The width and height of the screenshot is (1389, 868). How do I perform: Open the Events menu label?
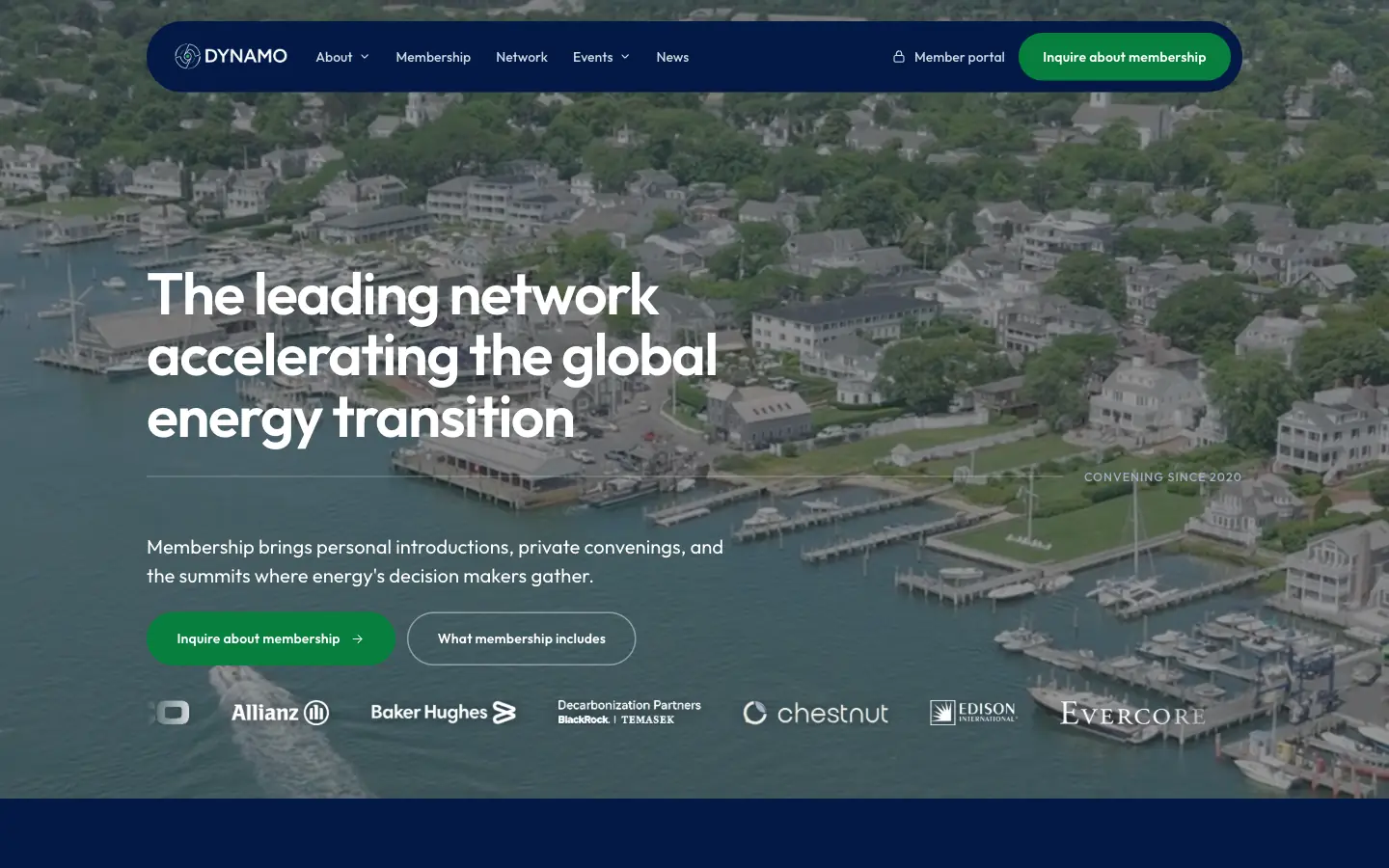[x=592, y=57]
